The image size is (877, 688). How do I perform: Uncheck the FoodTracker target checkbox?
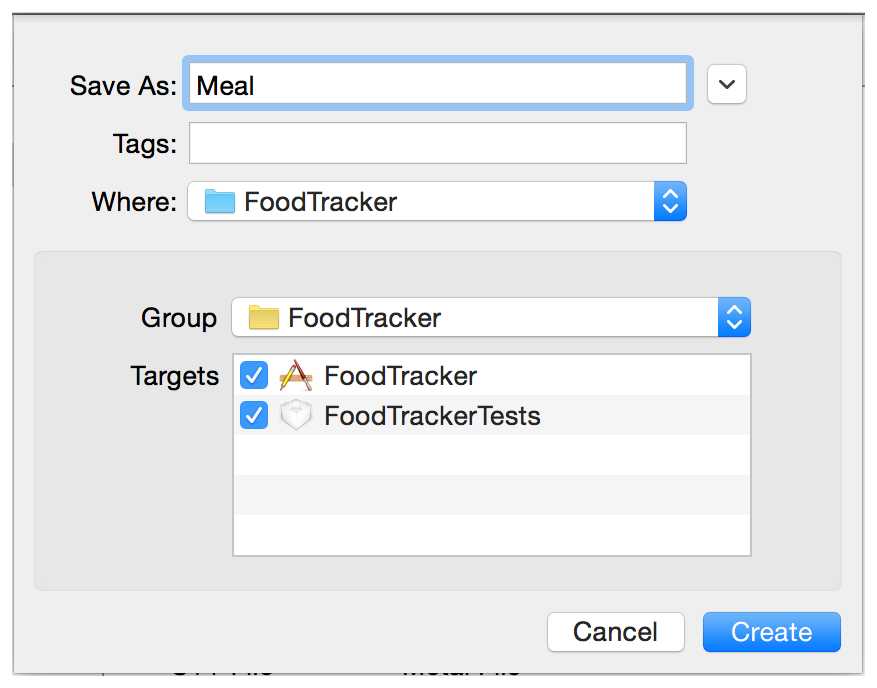point(254,375)
